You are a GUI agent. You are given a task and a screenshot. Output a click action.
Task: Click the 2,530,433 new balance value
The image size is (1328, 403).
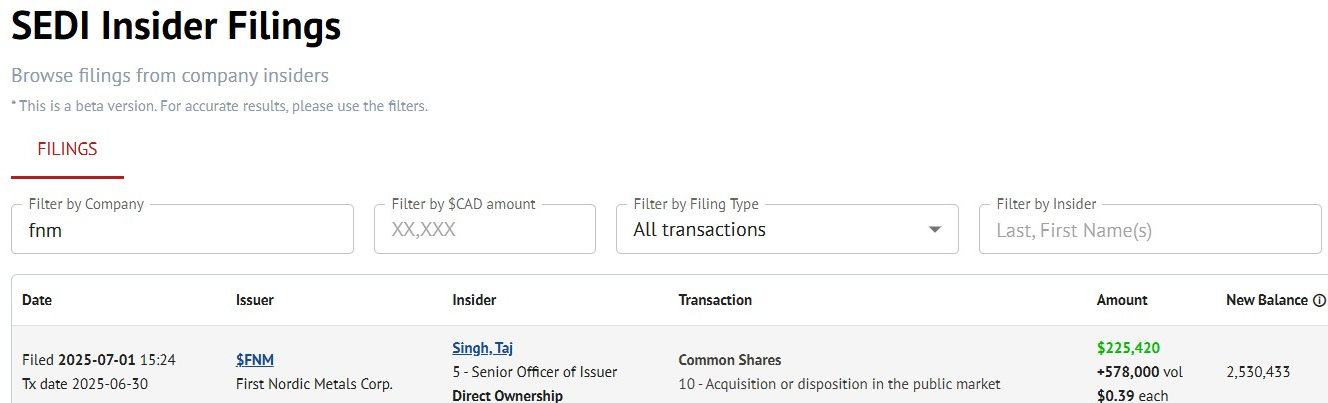[x=1258, y=372]
